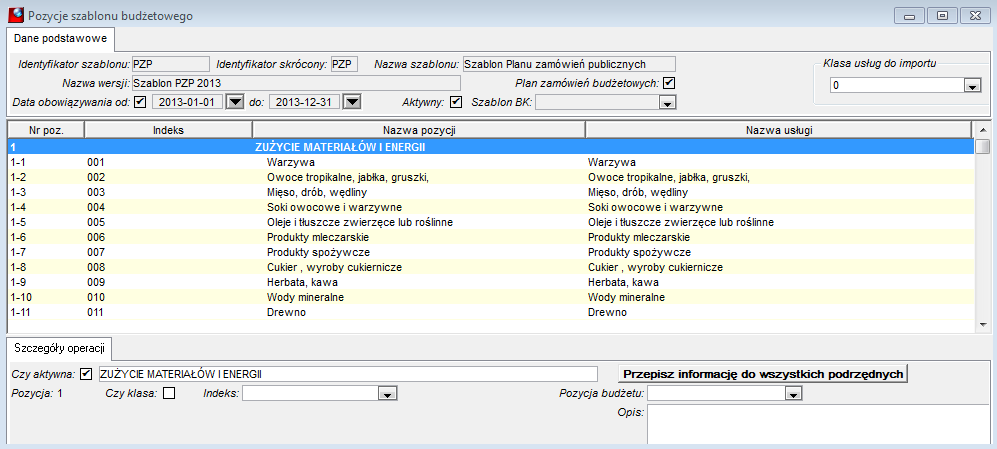The width and height of the screenshot is (997, 449).
Task: Open the start date 2013-01-01 dropdown arrow
Action: pyautogui.click(x=235, y=102)
